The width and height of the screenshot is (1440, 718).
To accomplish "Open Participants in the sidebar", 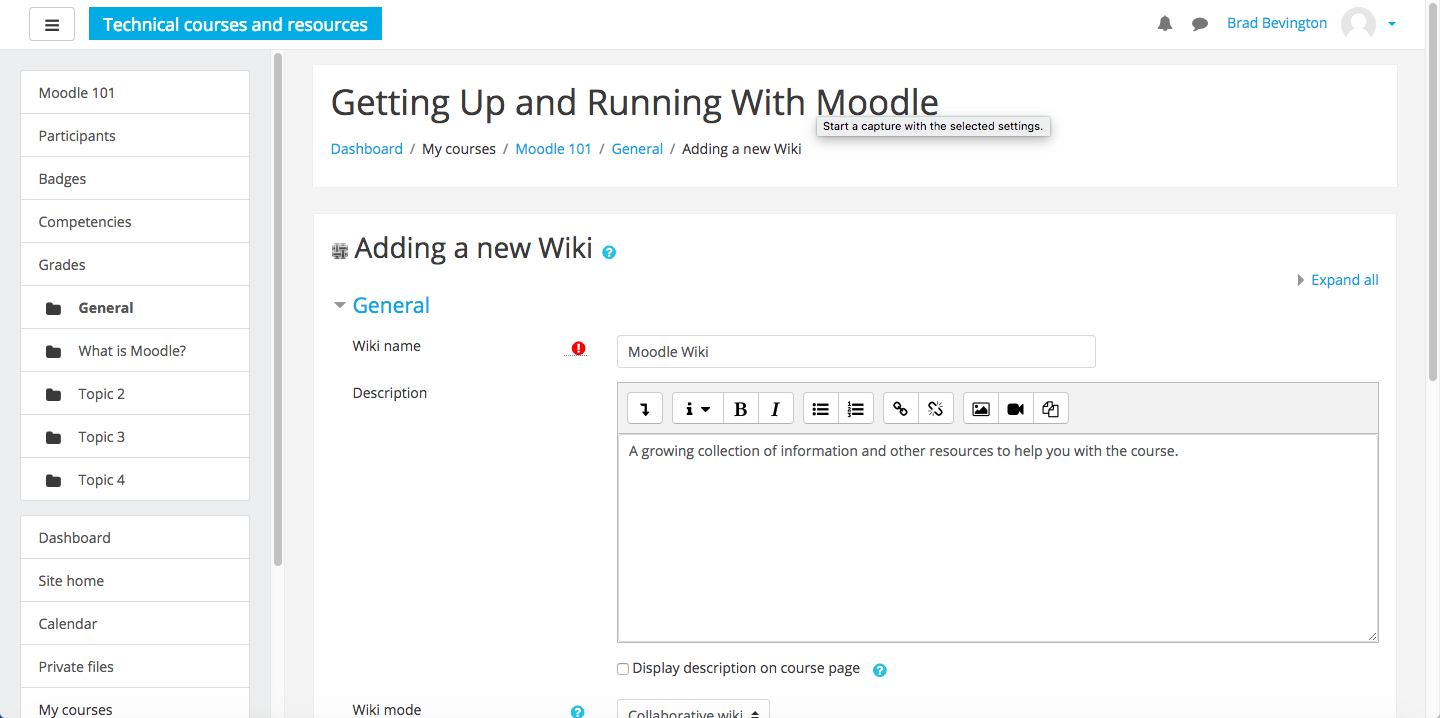I will (135, 136).
